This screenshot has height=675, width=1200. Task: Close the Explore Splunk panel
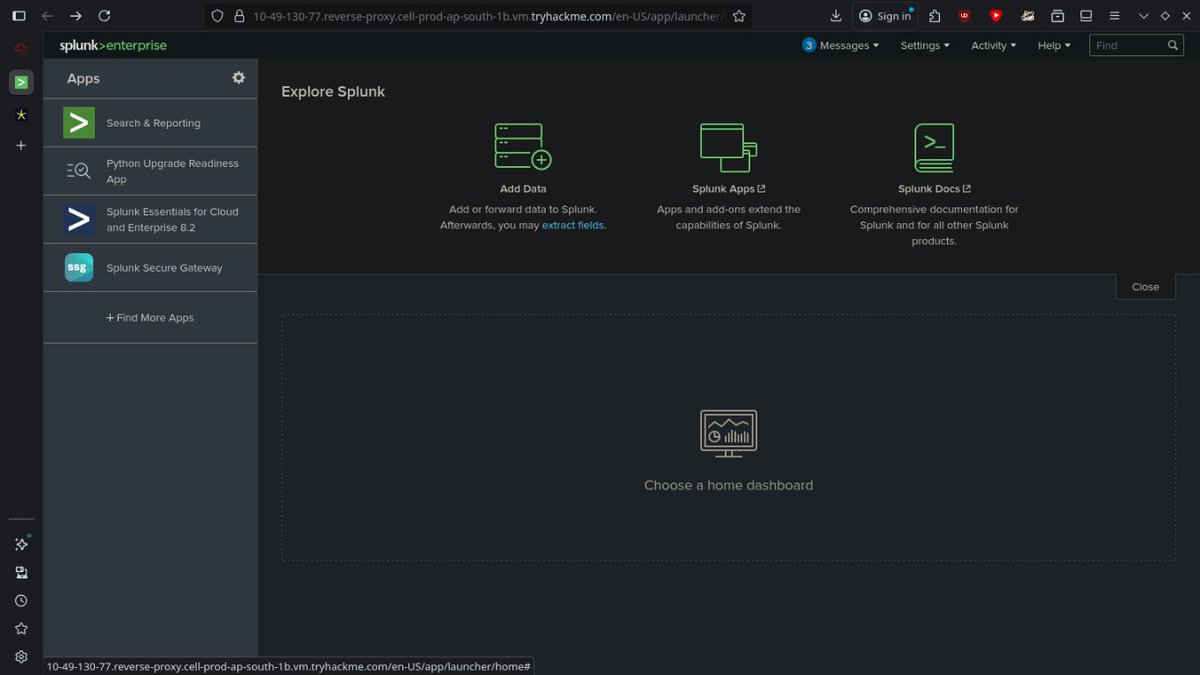[1145, 287]
